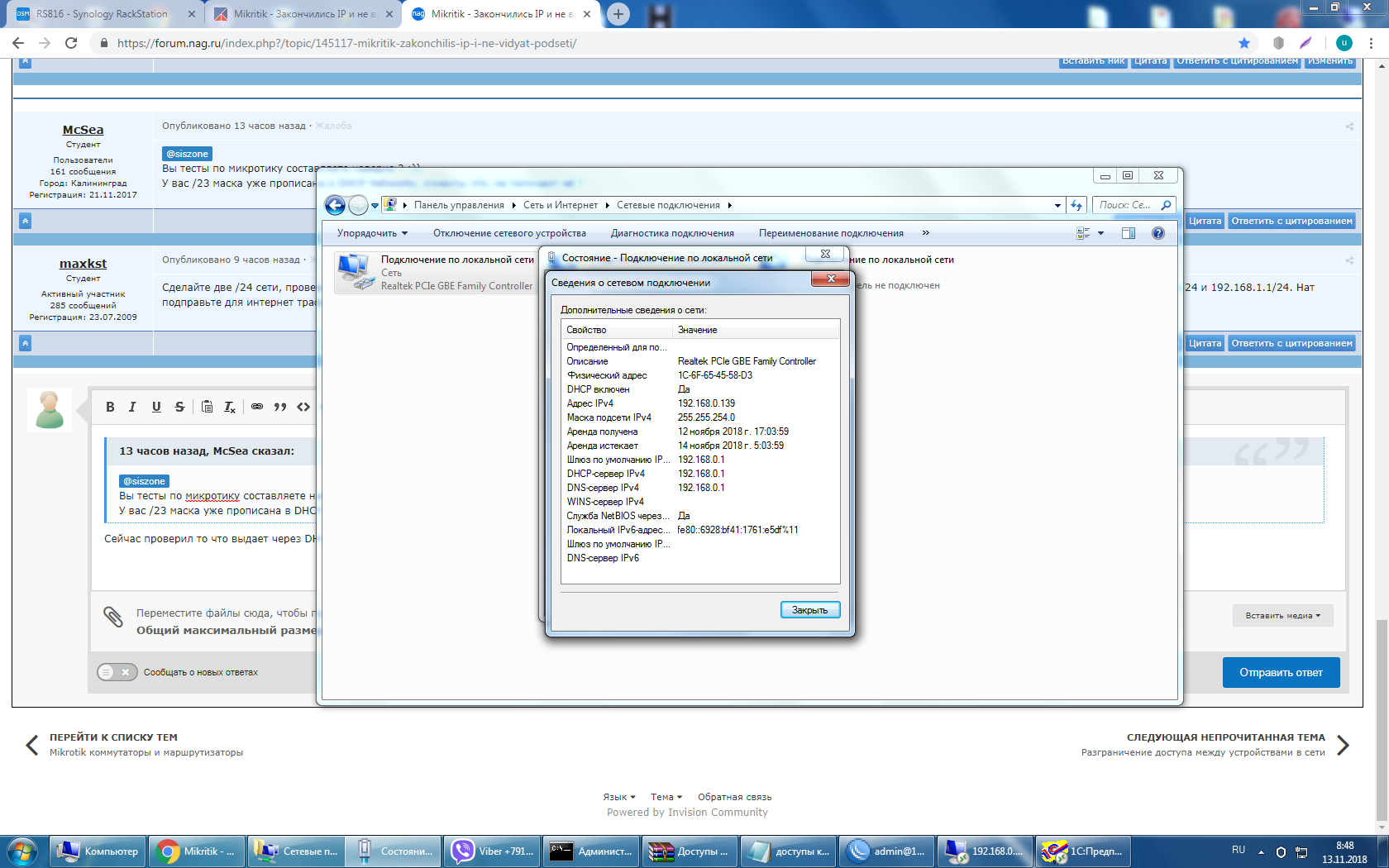Click the 'Изменить' post button
The width and height of the screenshot is (1389, 868).
coord(1330,62)
